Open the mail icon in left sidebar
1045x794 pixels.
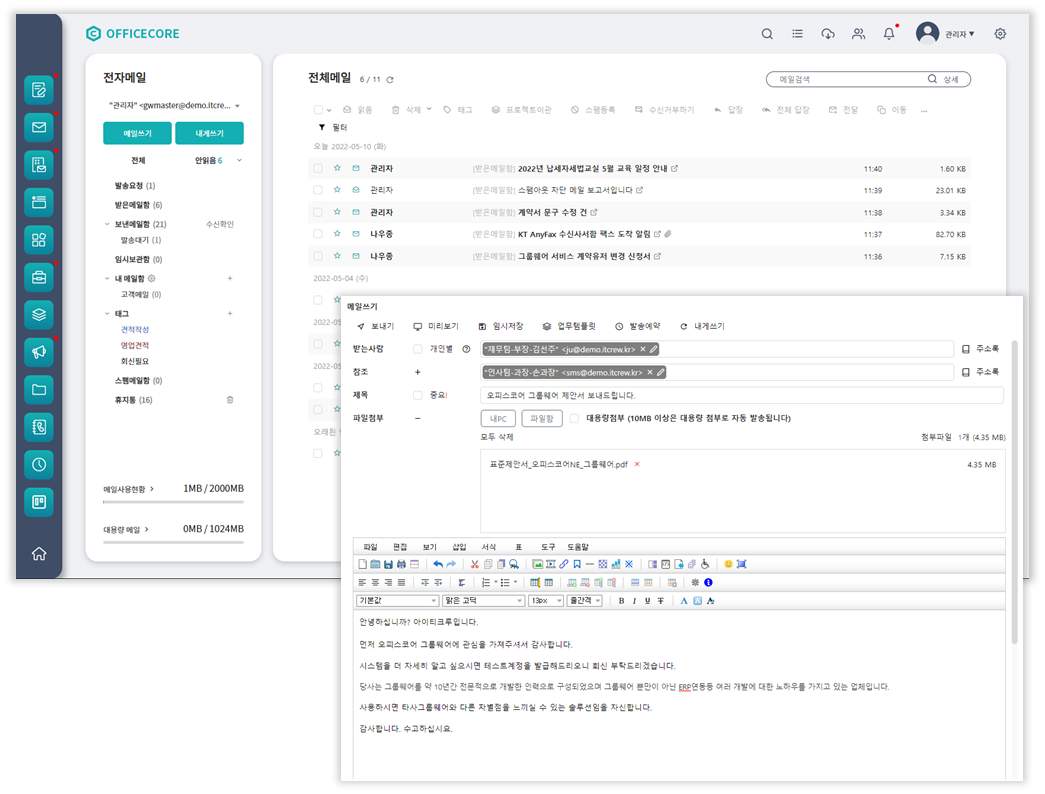point(39,127)
